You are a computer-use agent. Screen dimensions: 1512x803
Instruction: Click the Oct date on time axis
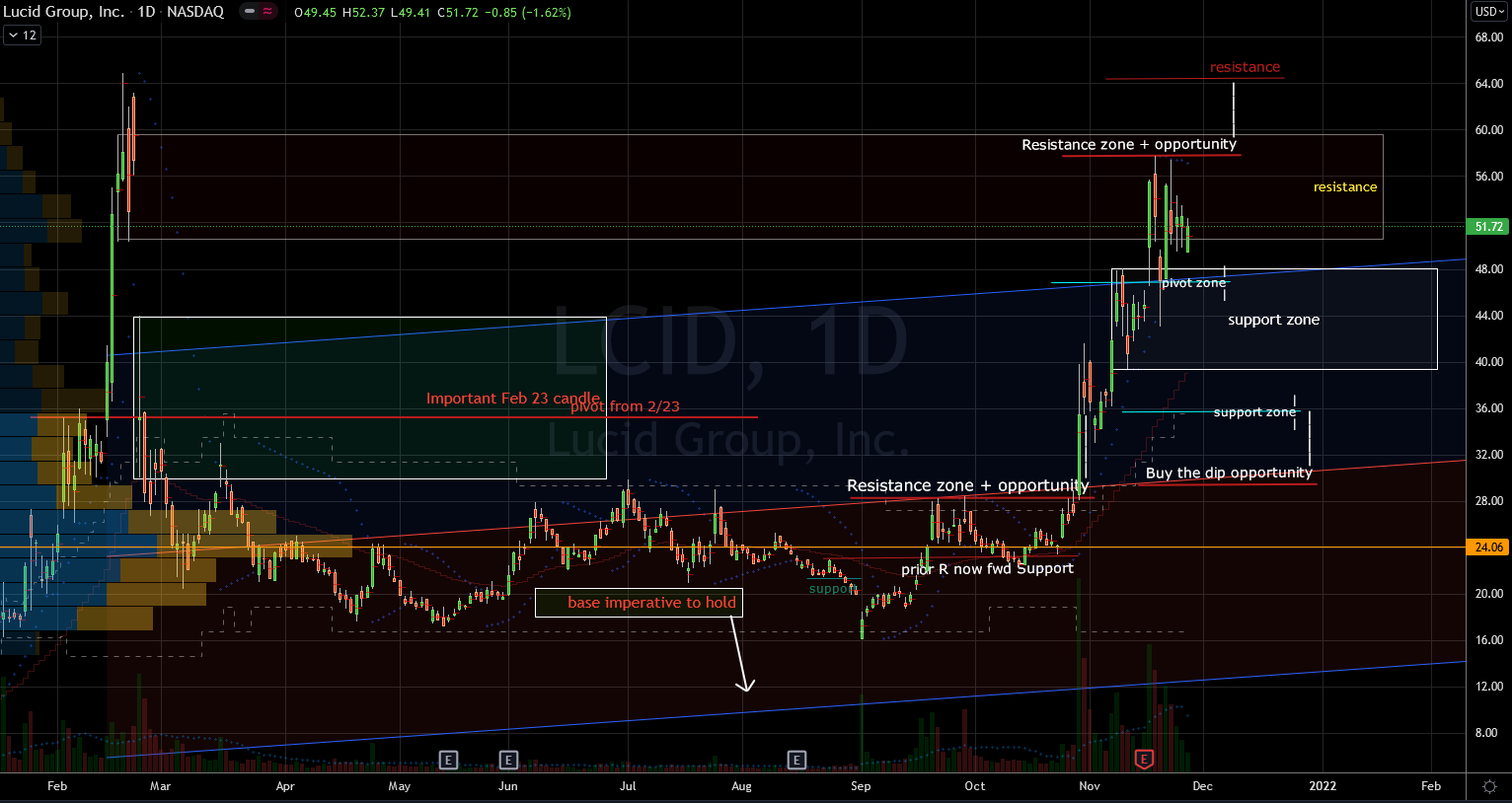pos(975,786)
